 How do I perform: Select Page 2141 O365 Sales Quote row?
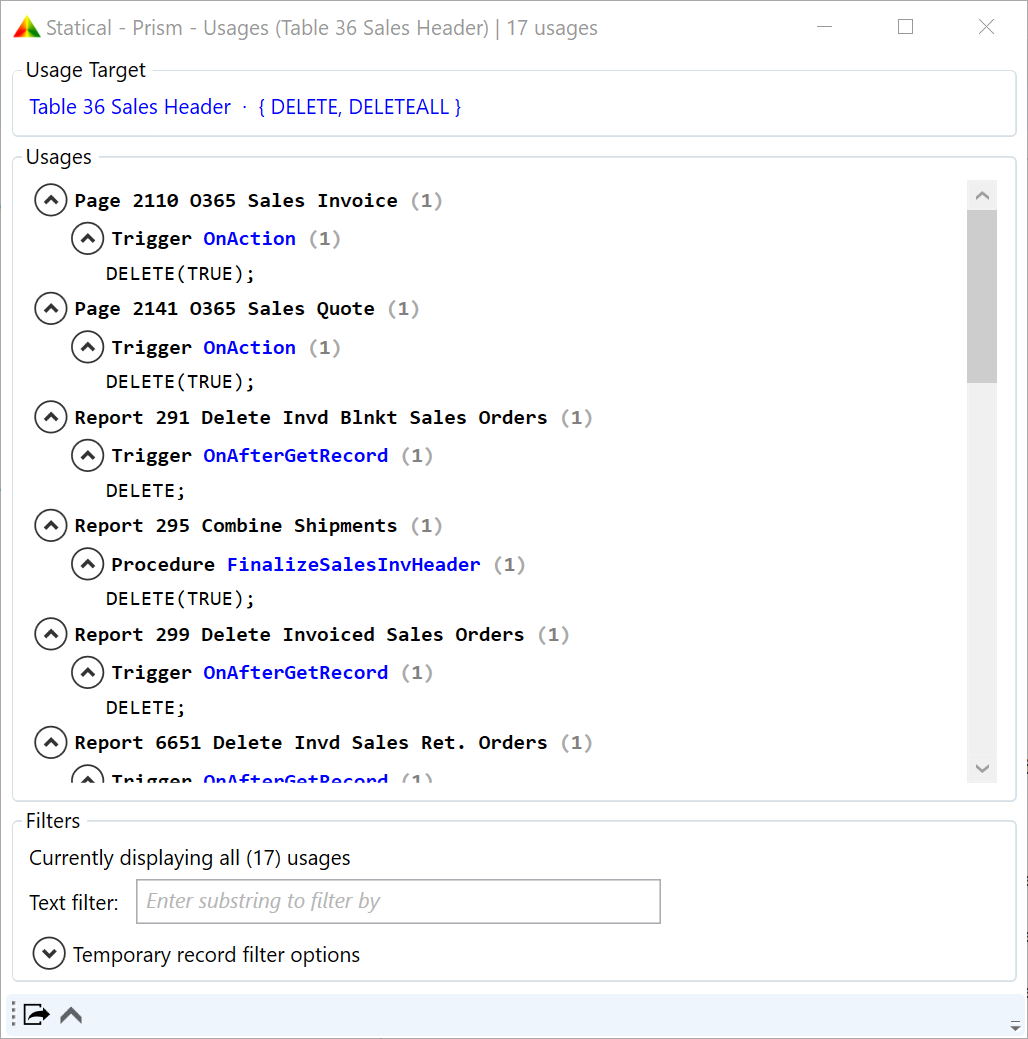[247, 309]
